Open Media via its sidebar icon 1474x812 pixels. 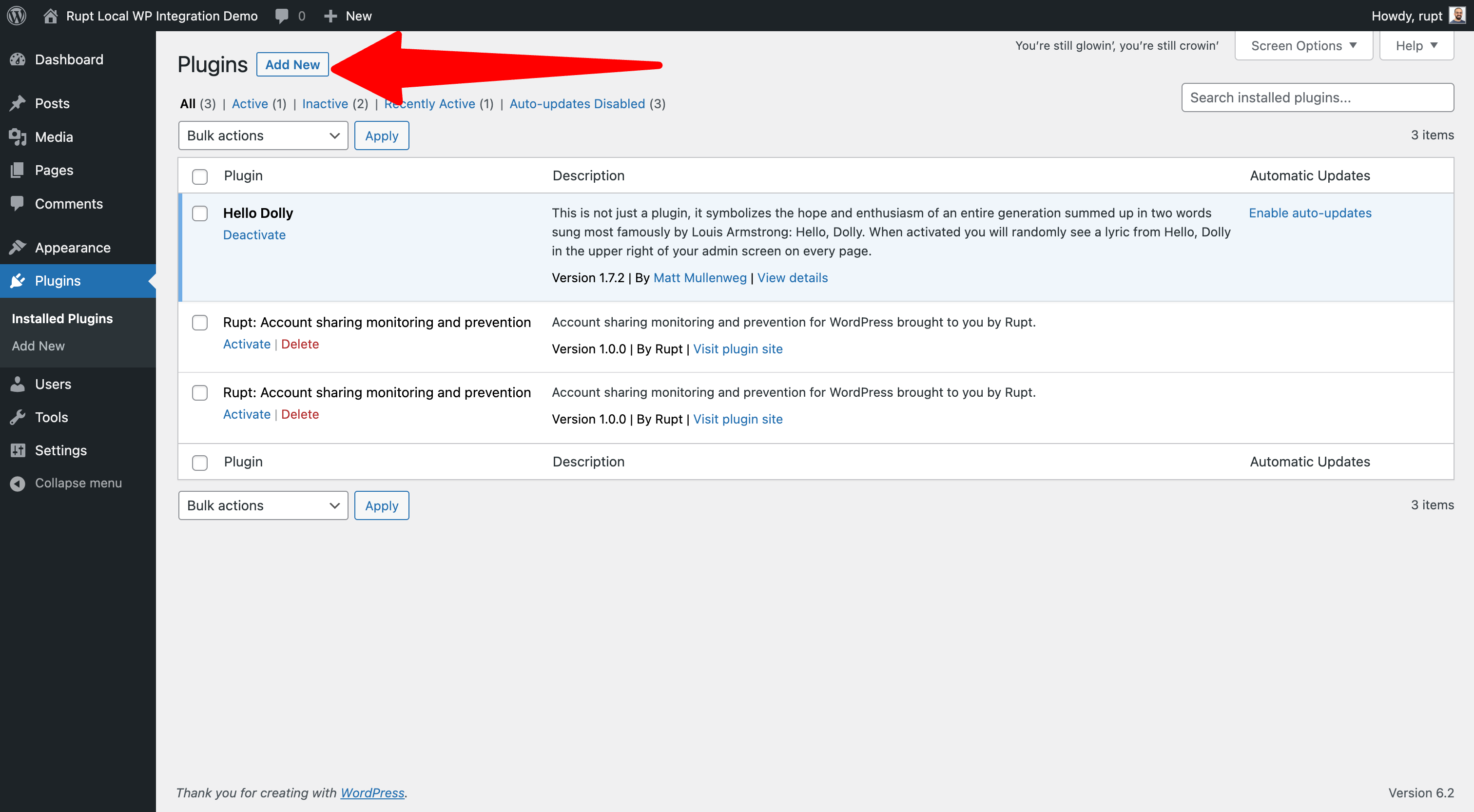(x=18, y=137)
